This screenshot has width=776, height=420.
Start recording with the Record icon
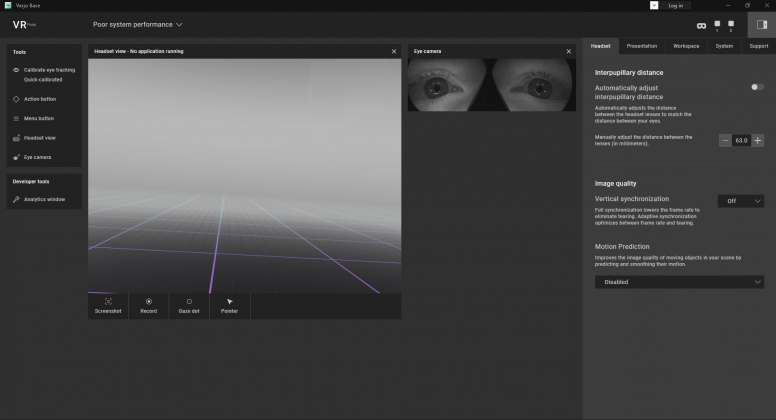click(149, 301)
